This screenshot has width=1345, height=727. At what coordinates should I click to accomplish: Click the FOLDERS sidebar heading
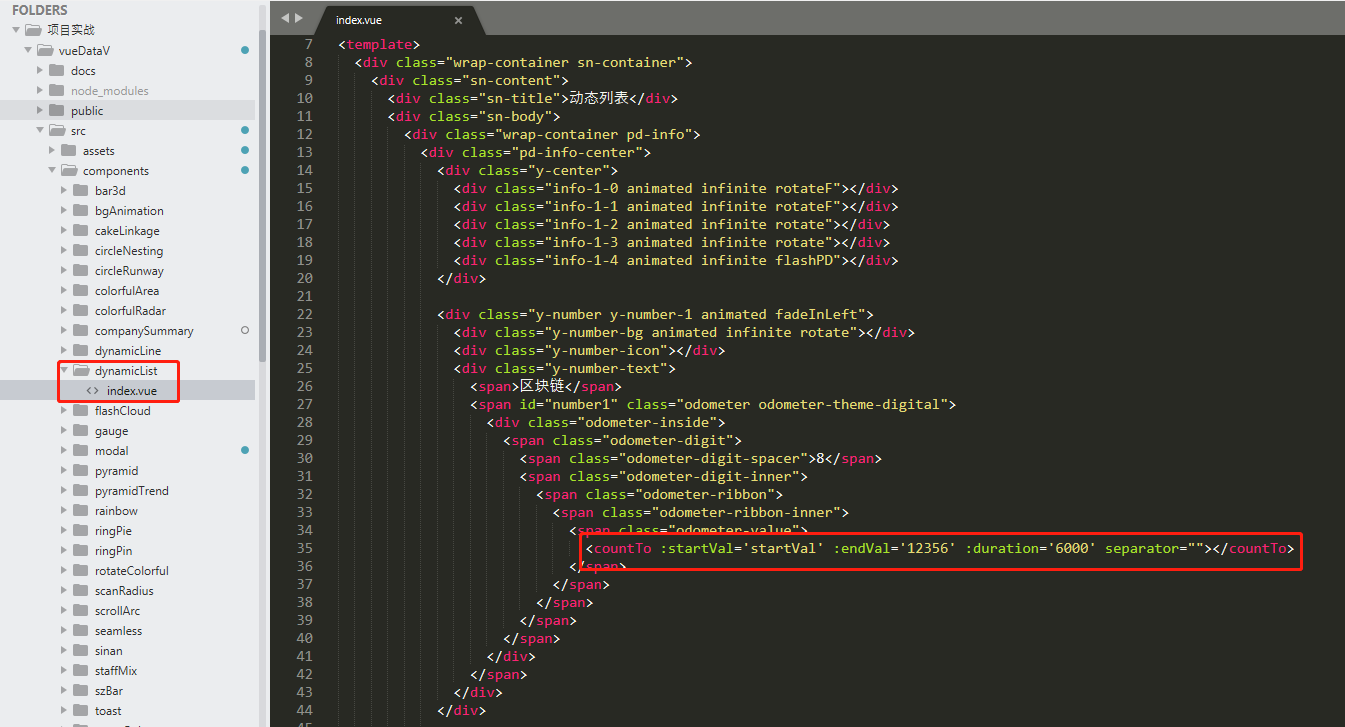[x=40, y=10]
